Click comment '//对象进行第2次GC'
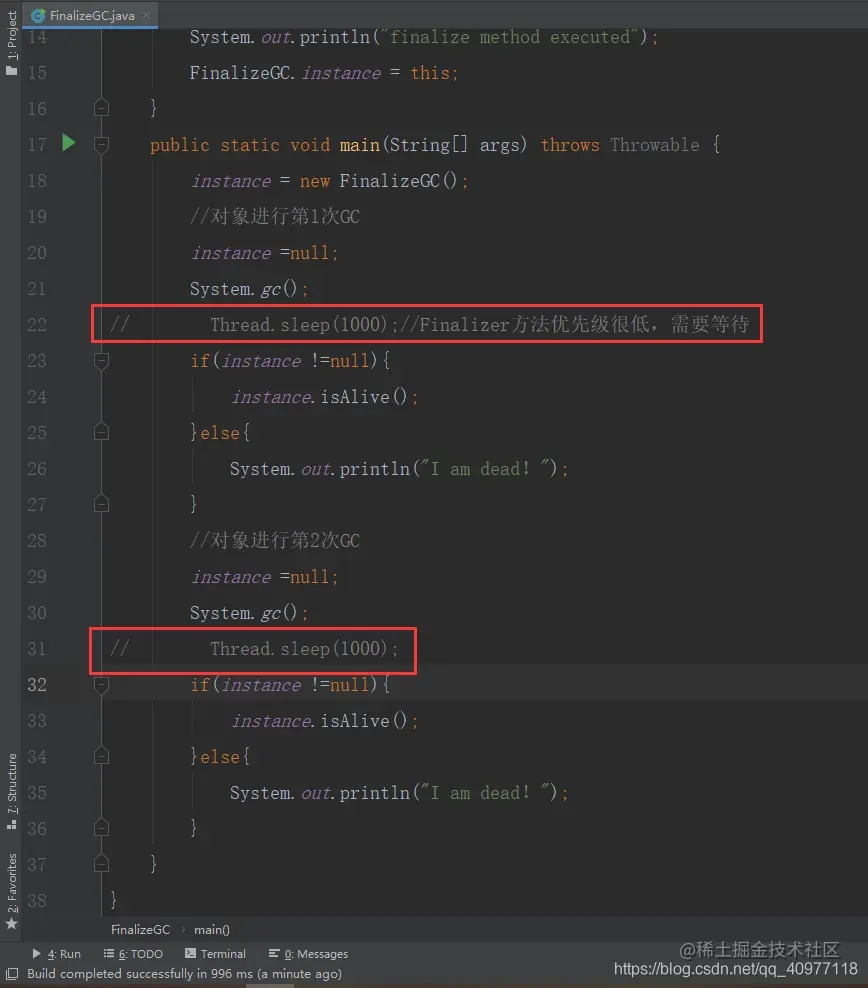Screen dimensions: 868x988 [275, 541]
